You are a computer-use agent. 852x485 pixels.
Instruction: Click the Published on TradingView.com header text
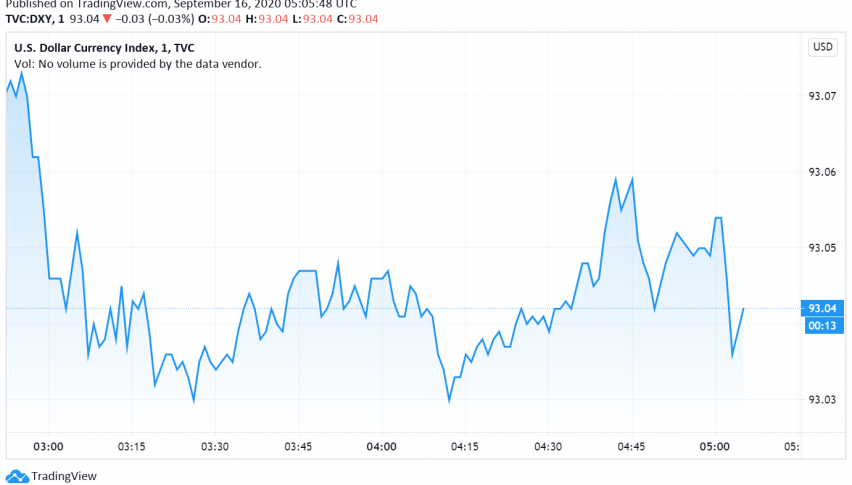tap(181, 4)
